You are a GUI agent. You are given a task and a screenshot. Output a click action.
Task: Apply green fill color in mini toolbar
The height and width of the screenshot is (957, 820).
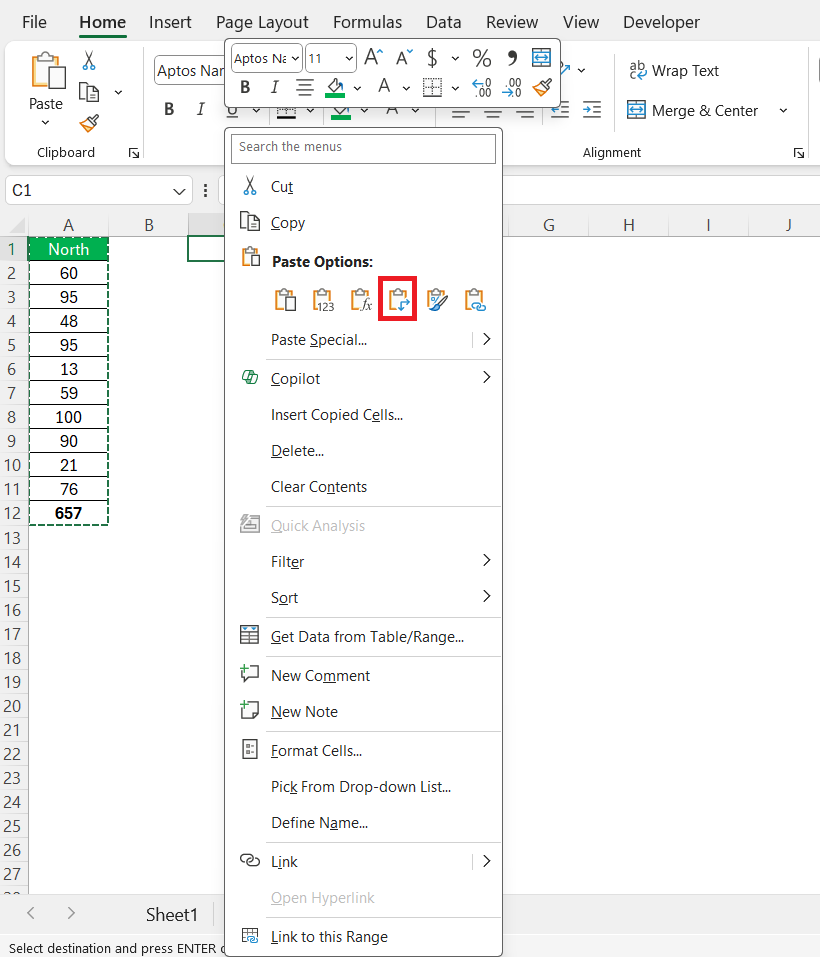[334, 87]
